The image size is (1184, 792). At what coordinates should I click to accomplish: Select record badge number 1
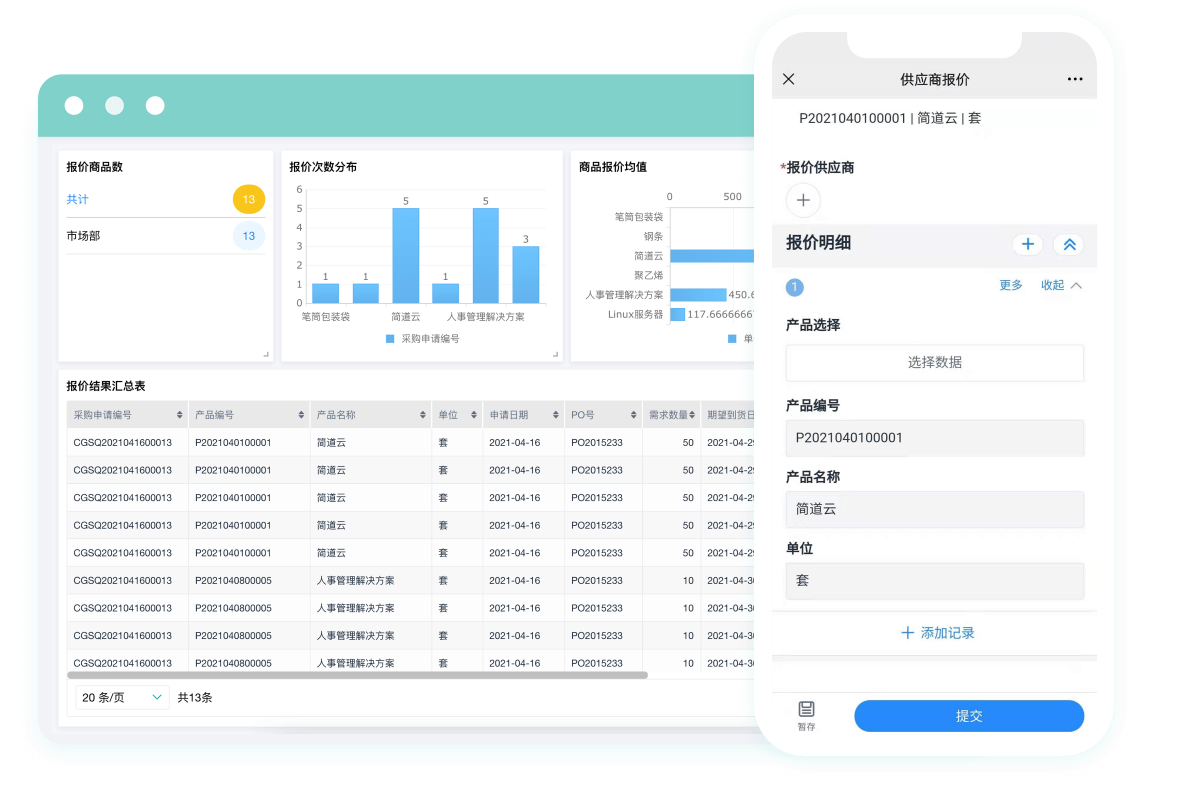click(x=794, y=287)
